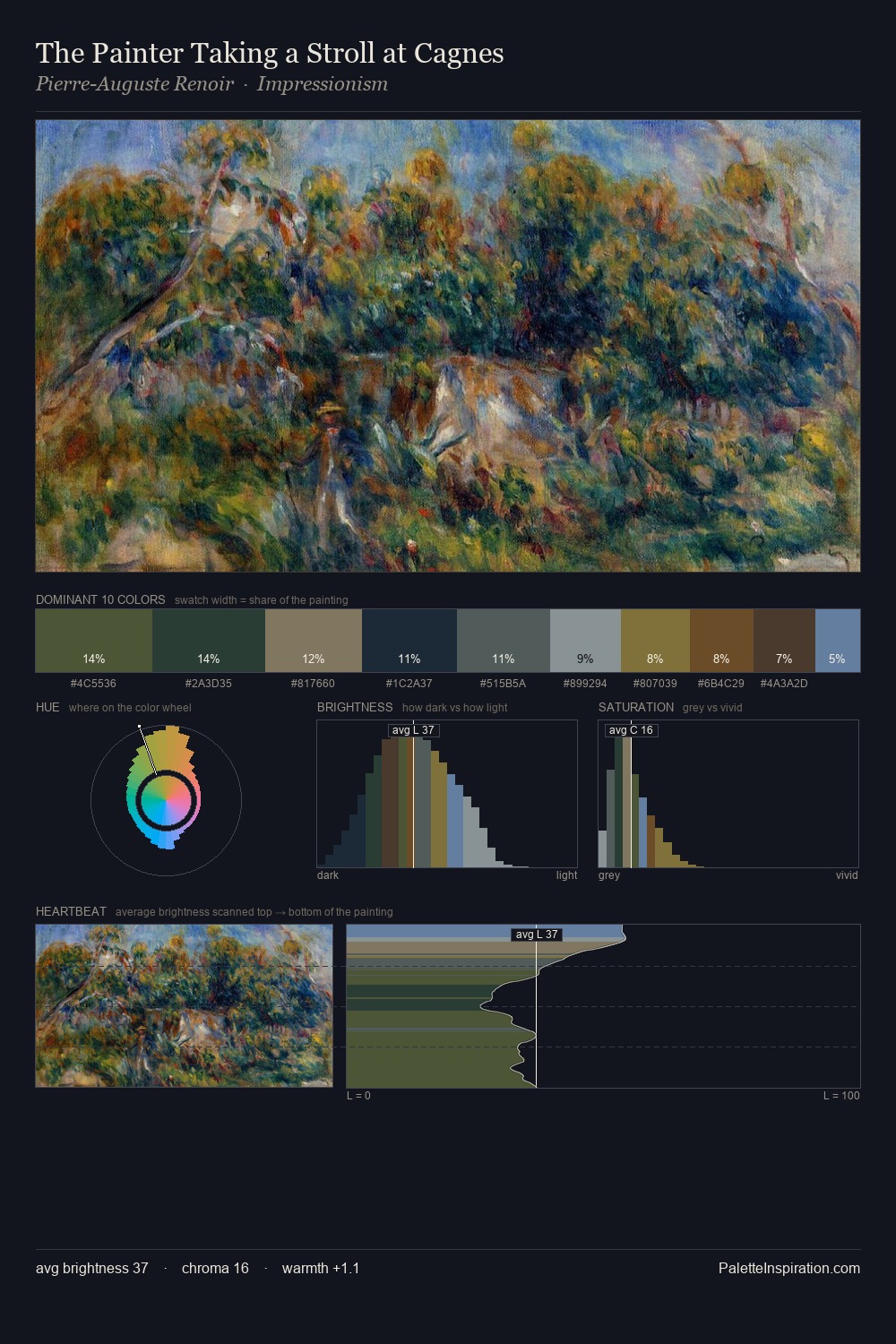Click the hue color wheel center

point(166,800)
